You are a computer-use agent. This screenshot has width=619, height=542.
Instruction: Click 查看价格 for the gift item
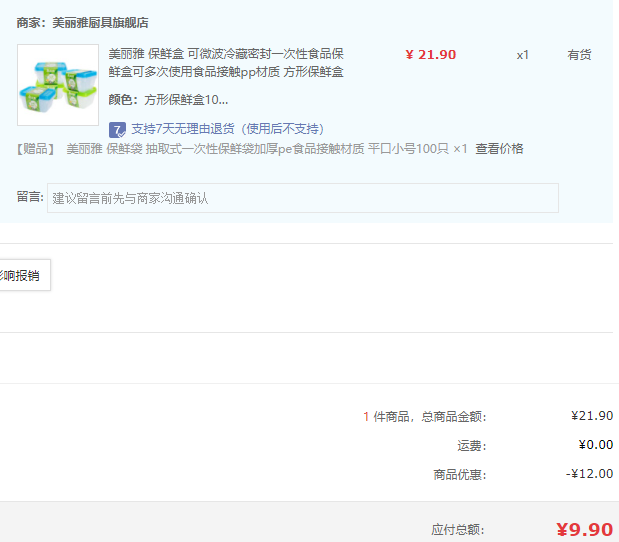[x=499, y=149]
